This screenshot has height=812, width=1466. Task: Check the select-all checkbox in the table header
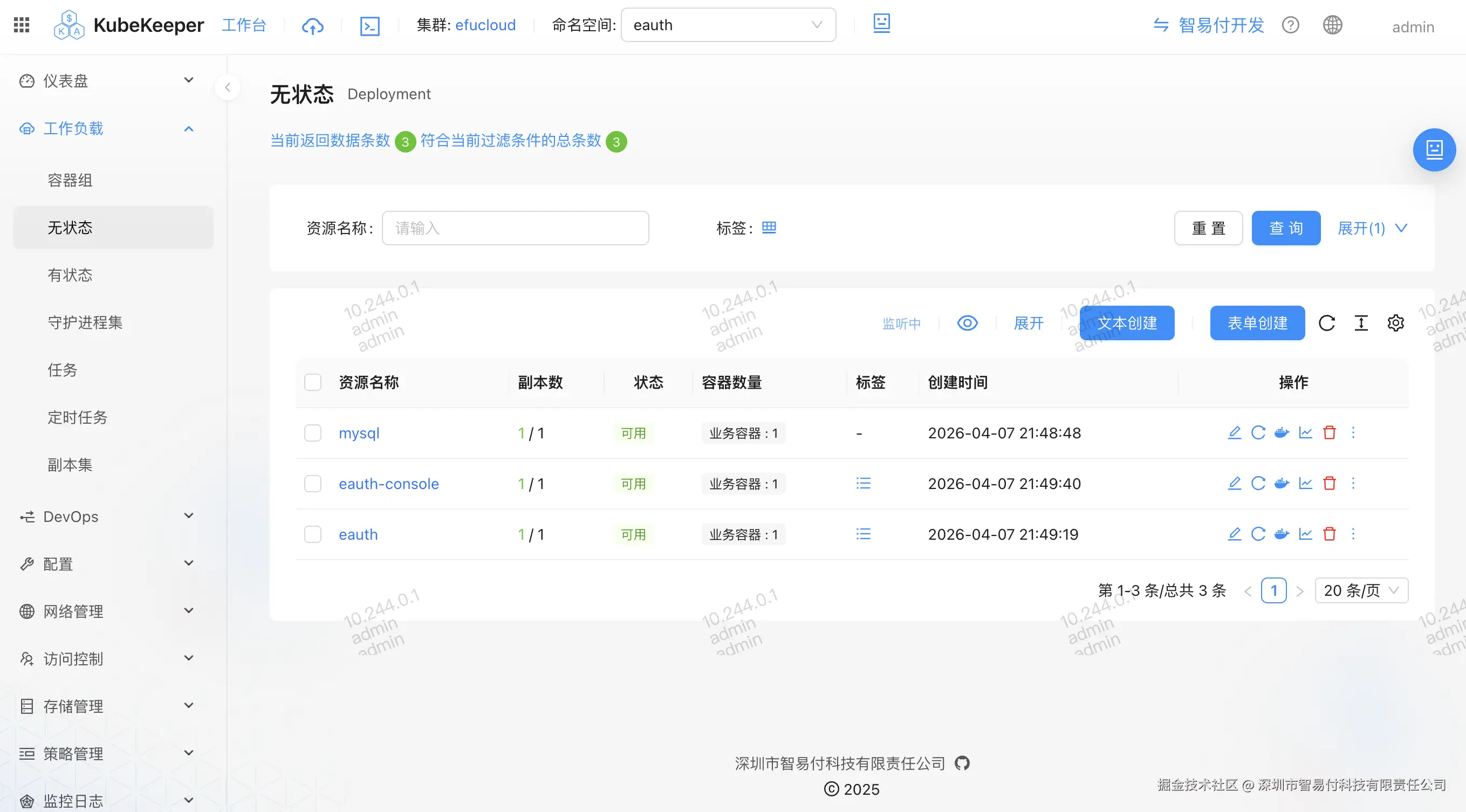tap(312, 382)
